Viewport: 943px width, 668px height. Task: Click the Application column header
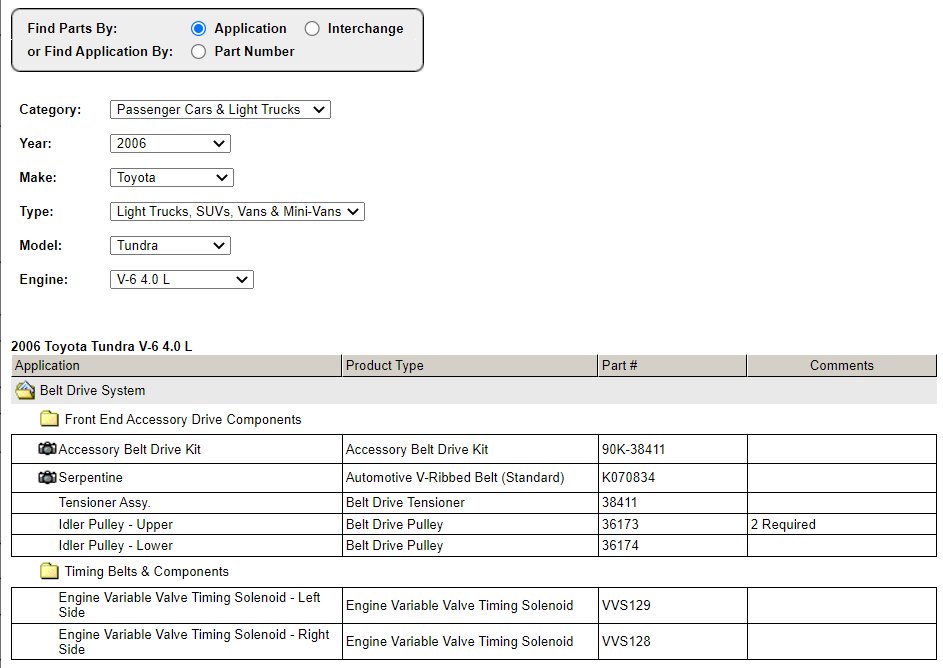coord(176,366)
